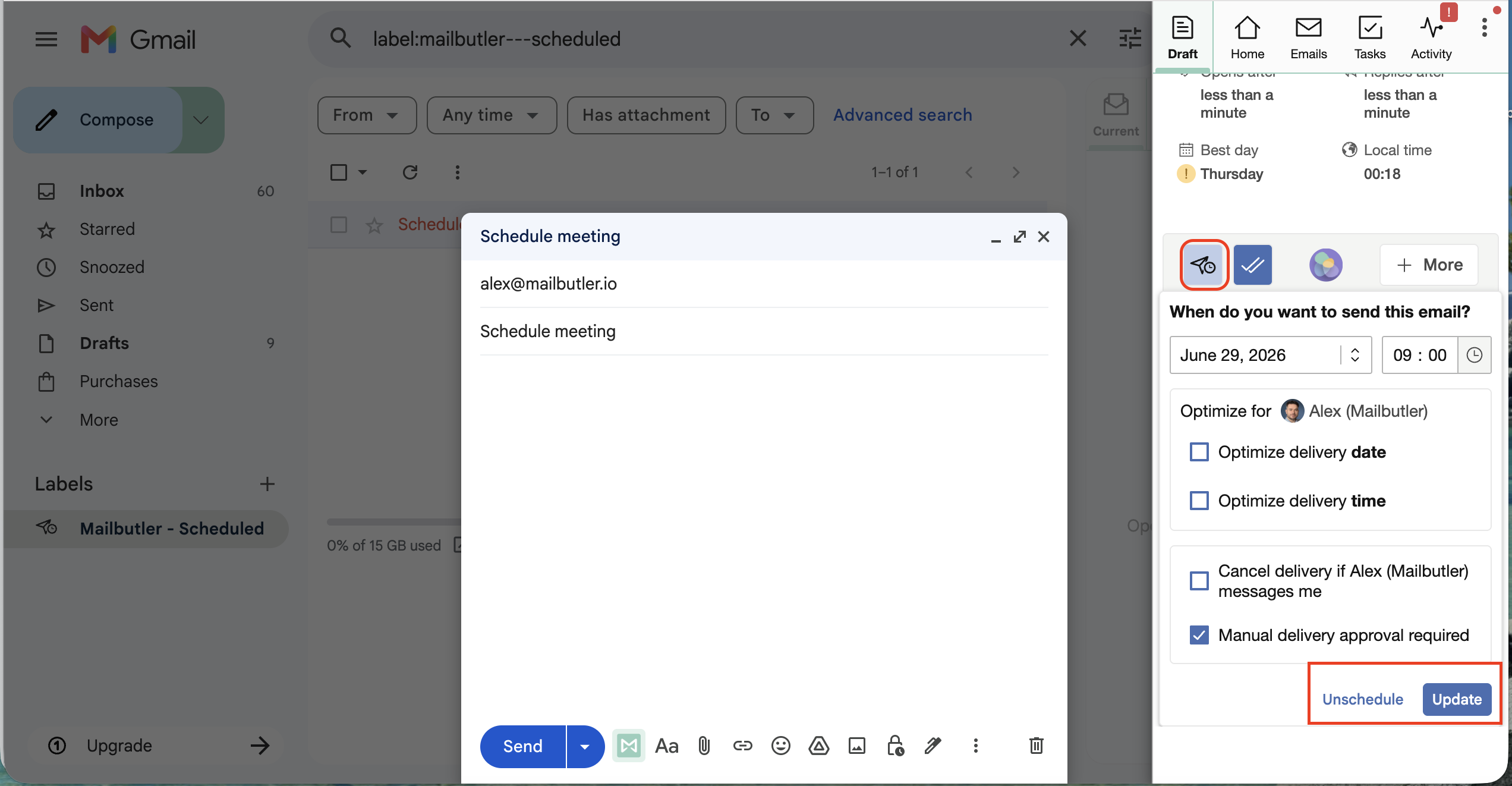Open Advanced search link
This screenshot has width=1512, height=786.
tap(902, 115)
